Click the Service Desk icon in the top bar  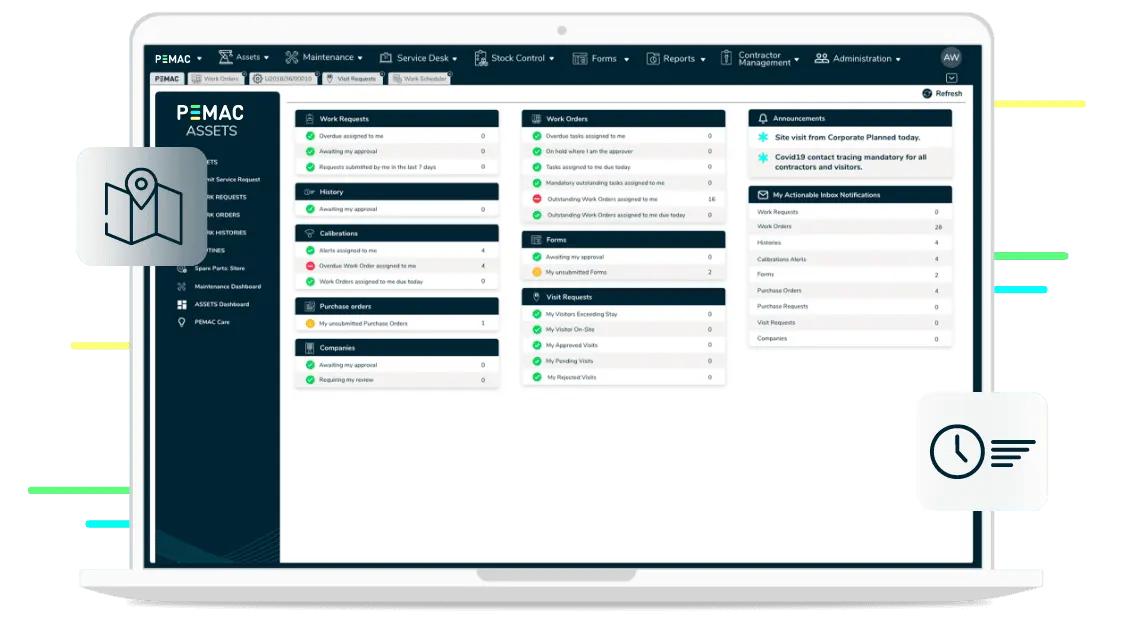point(385,58)
